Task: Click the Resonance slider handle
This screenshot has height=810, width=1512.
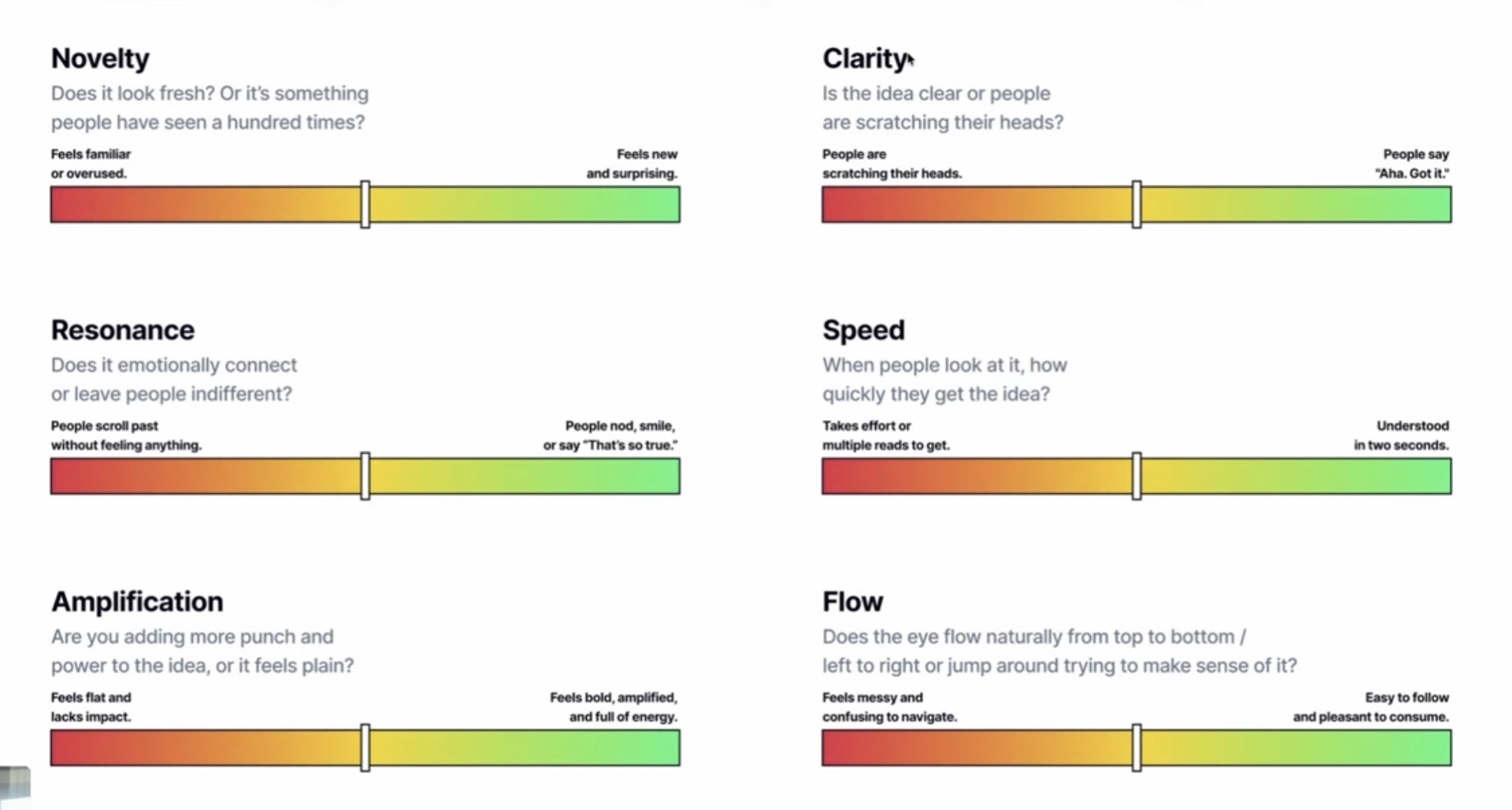Action: pyautogui.click(x=365, y=476)
